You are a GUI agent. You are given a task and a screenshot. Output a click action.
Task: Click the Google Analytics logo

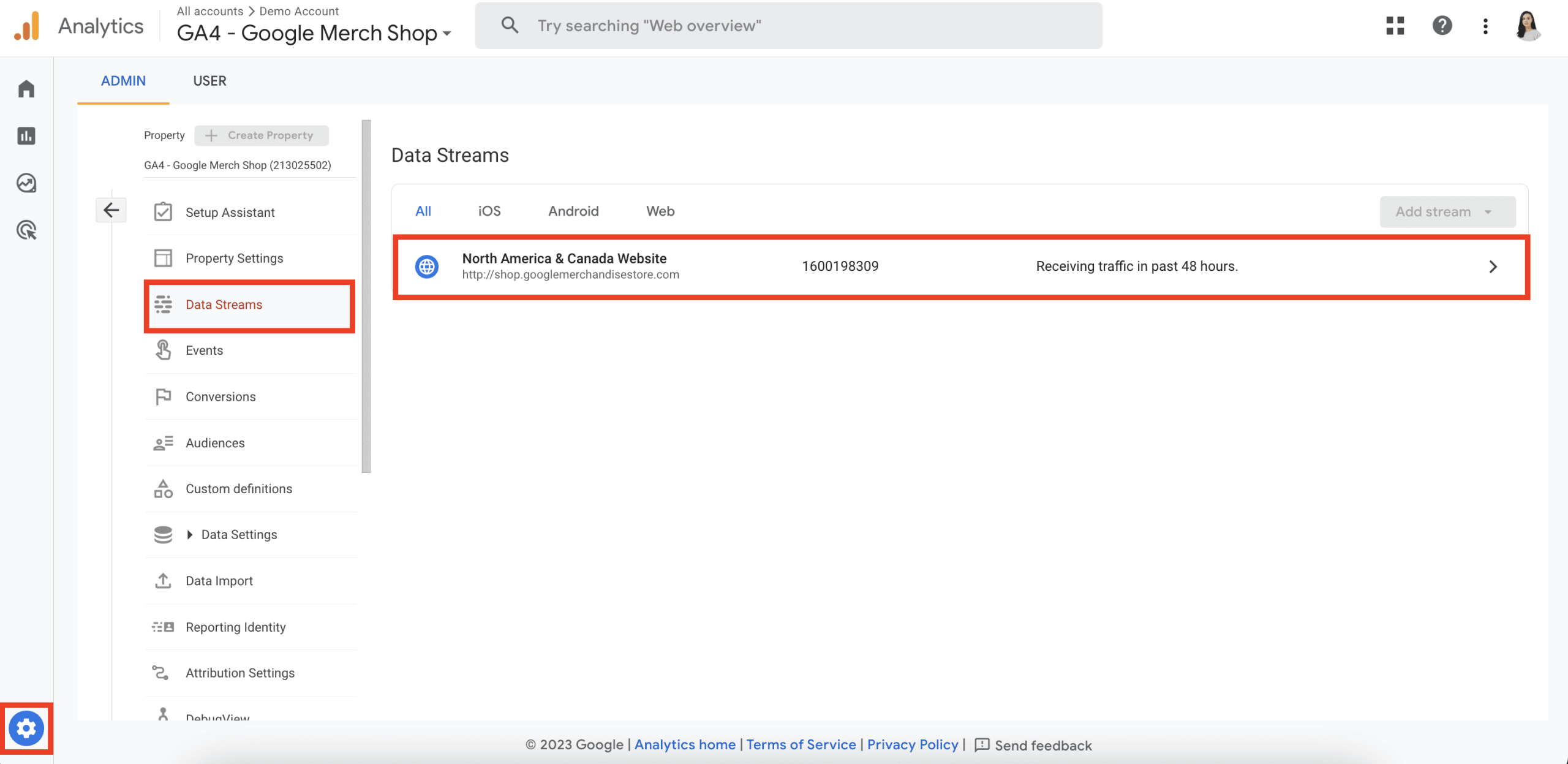click(x=27, y=26)
